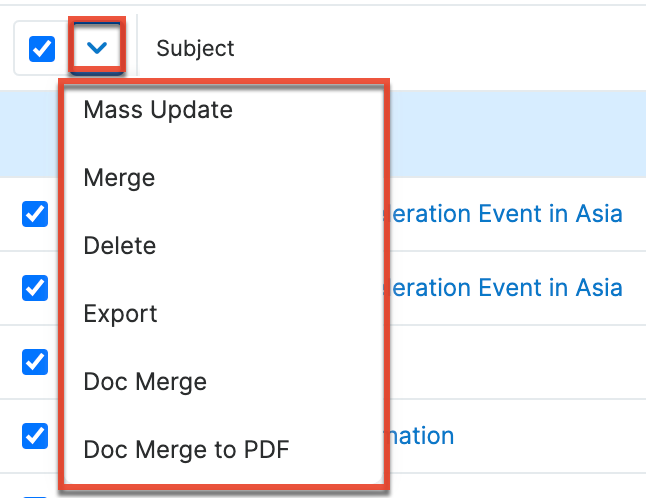Choose Export from the actions menu
This screenshot has width=646, height=498.
click(121, 314)
